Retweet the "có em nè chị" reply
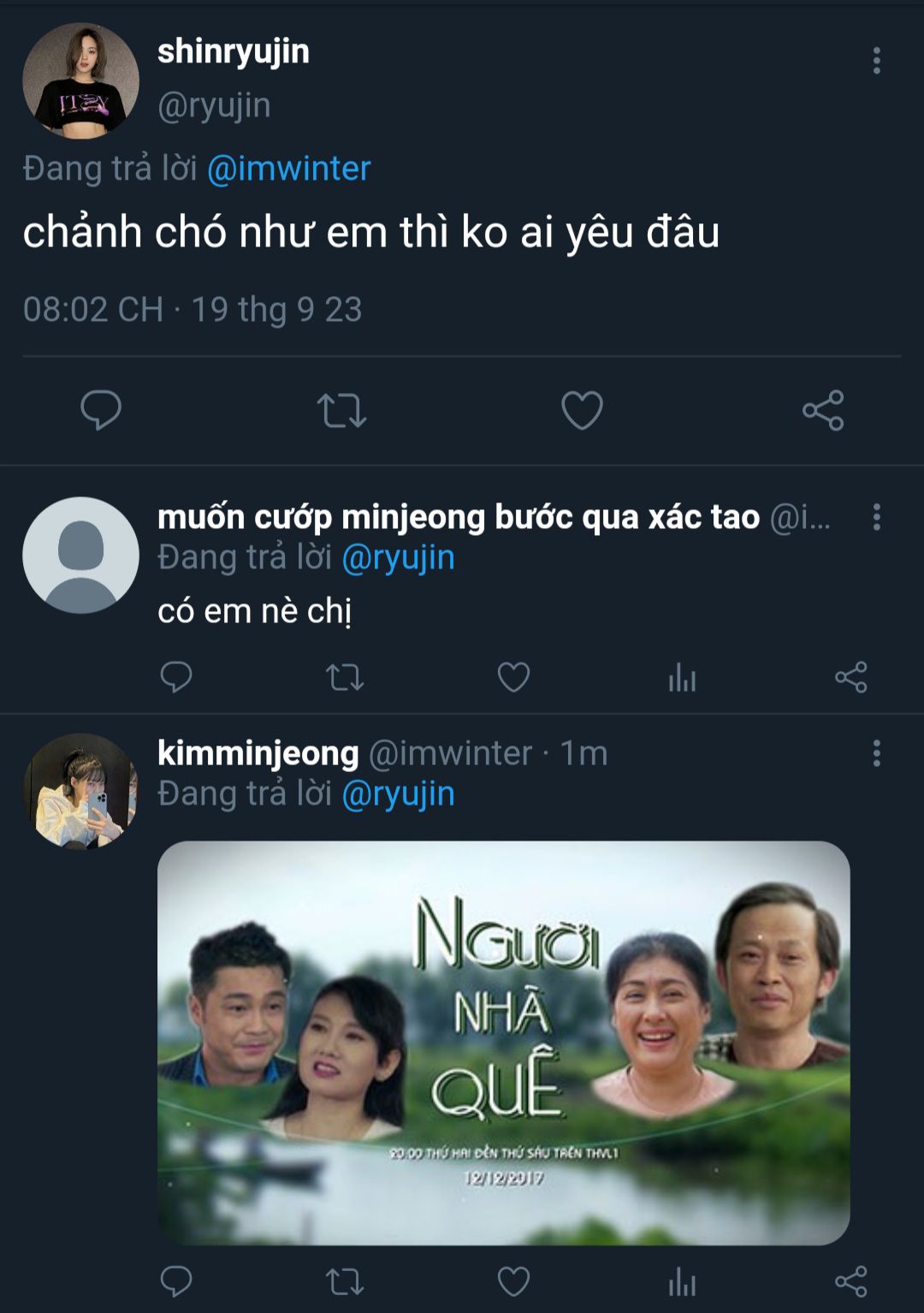This screenshot has height=1313, width=924. click(x=345, y=677)
